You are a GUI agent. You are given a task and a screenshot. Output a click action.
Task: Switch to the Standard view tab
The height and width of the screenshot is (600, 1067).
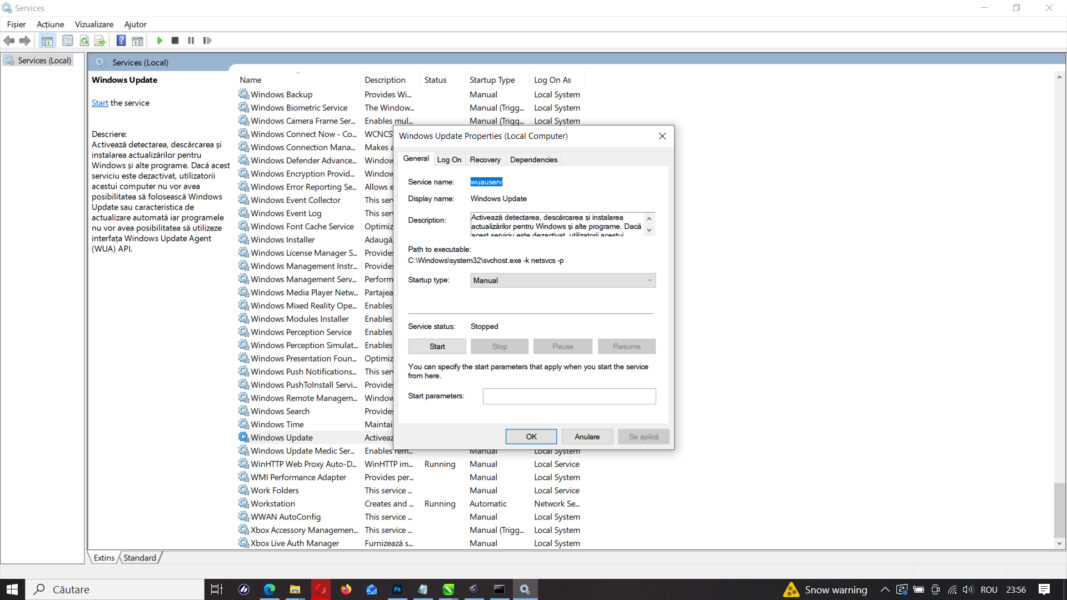click(139, 557)
